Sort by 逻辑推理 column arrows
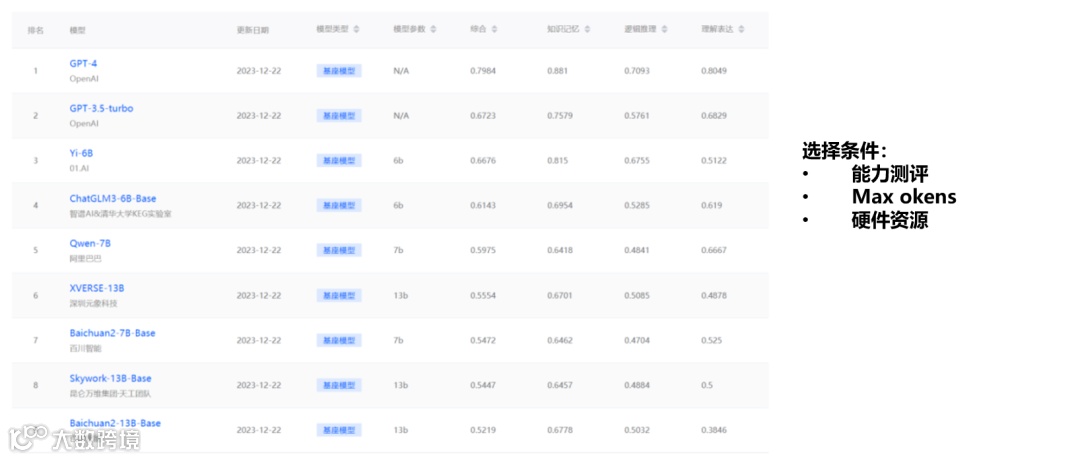Viewport: 1080px width, 459px height. point(663,30)
